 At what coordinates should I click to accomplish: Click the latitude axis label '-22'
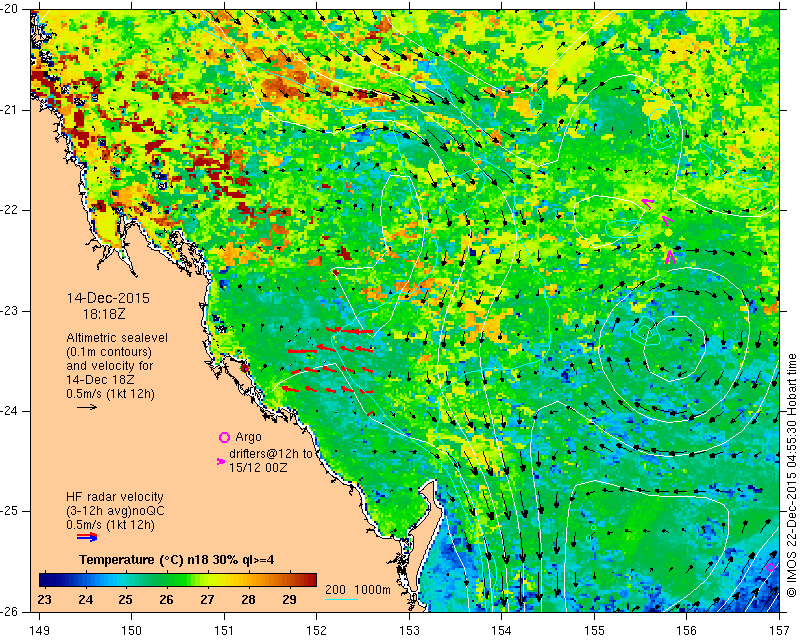[9, 210]
